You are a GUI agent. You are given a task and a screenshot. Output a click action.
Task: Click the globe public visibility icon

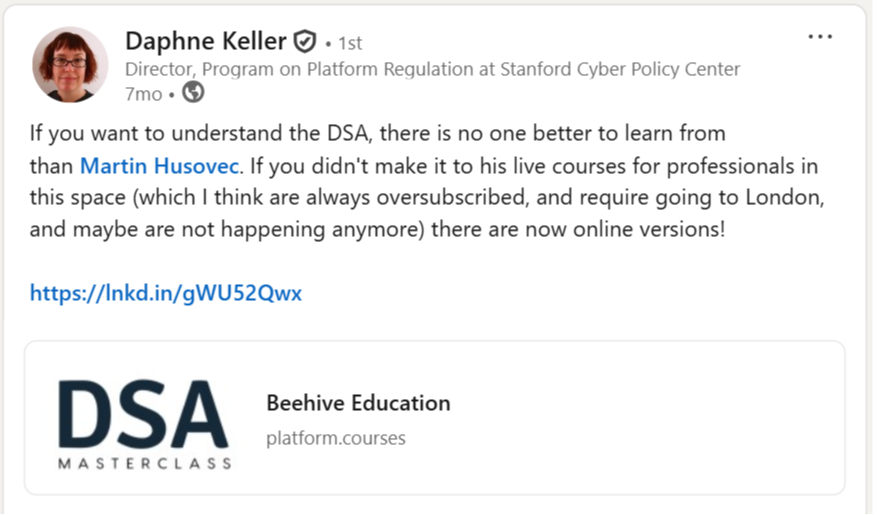[x=193, y=94]
